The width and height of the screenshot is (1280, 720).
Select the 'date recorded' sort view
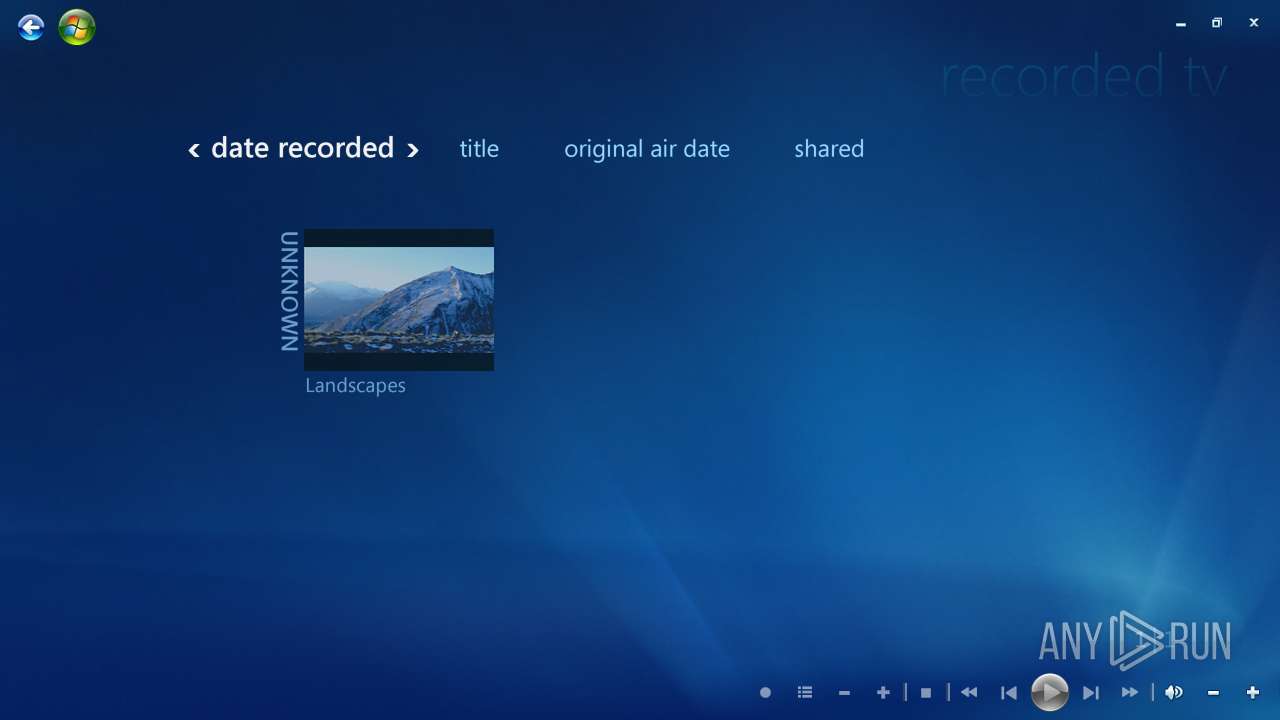302,148
